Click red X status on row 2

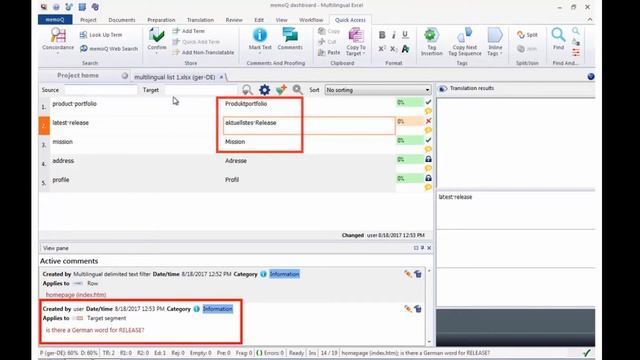[428, 121]
